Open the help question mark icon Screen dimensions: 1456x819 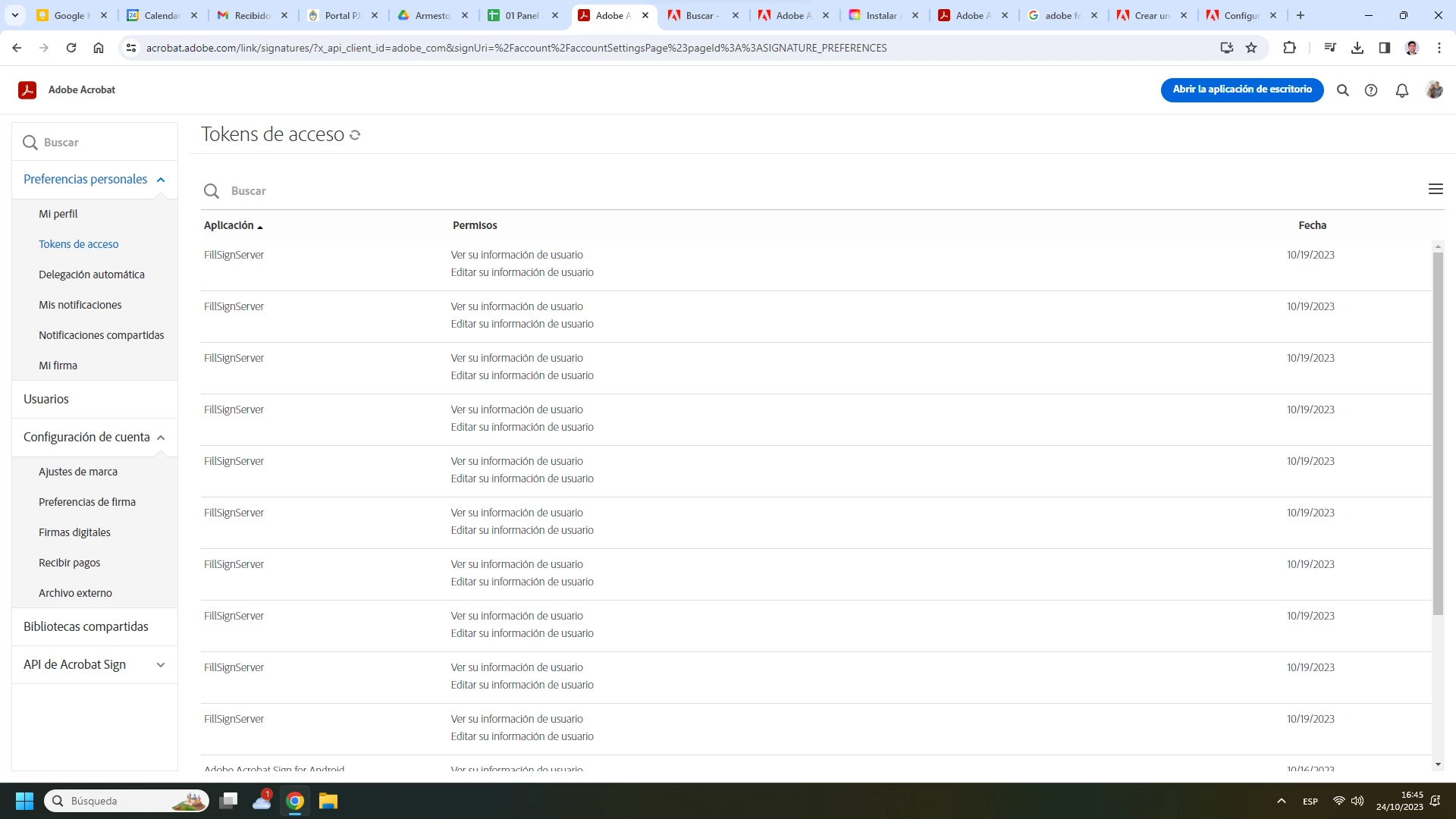(1371, 90)
